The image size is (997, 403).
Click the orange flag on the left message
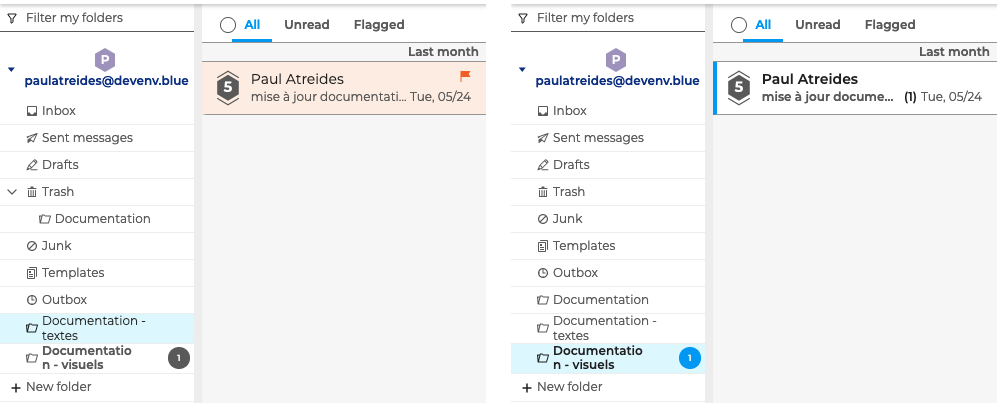point(465,76)
